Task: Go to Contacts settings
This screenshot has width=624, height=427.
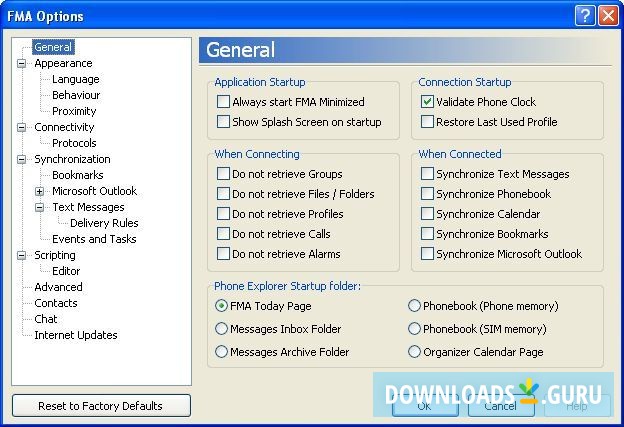Action: click(56, 303)
